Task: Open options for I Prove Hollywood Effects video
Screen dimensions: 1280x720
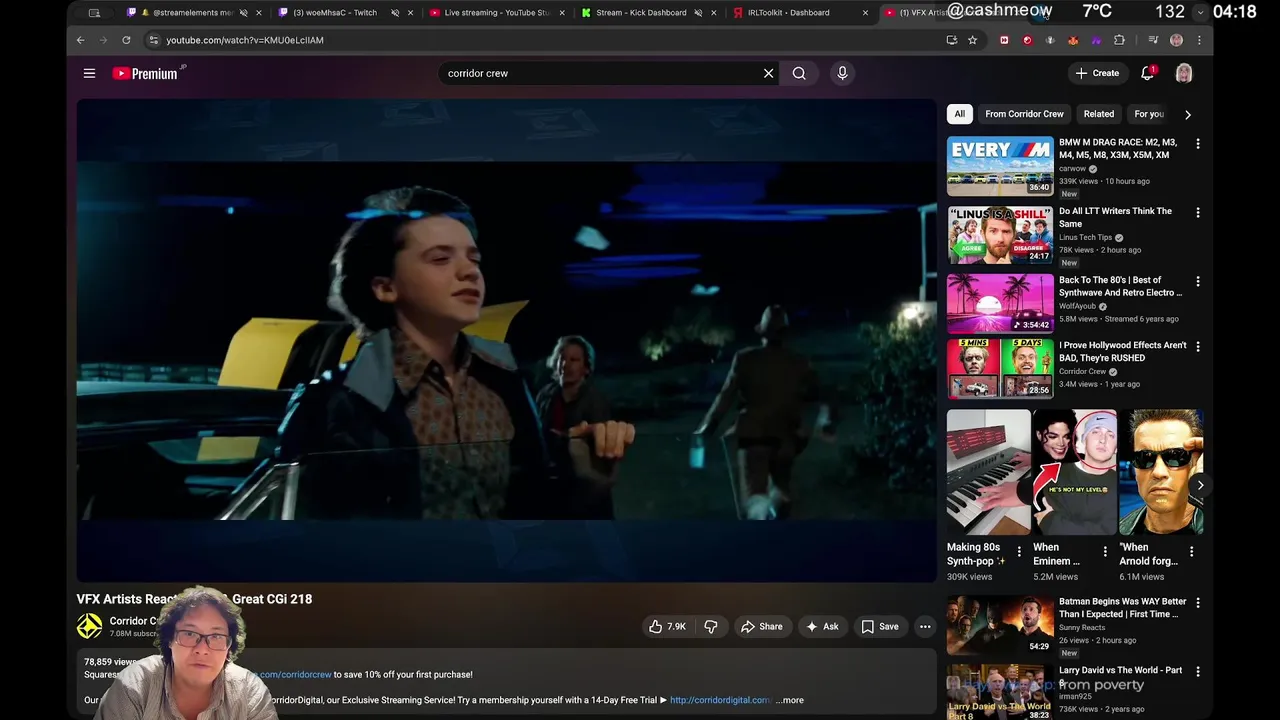Action: point(1197,347)
